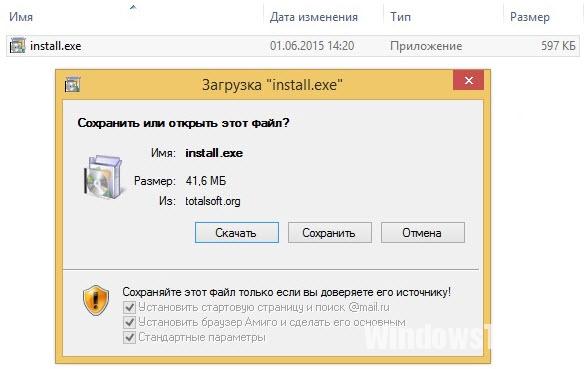
Task: Click the 41,6 МБ size value
Action: (206, 181)
